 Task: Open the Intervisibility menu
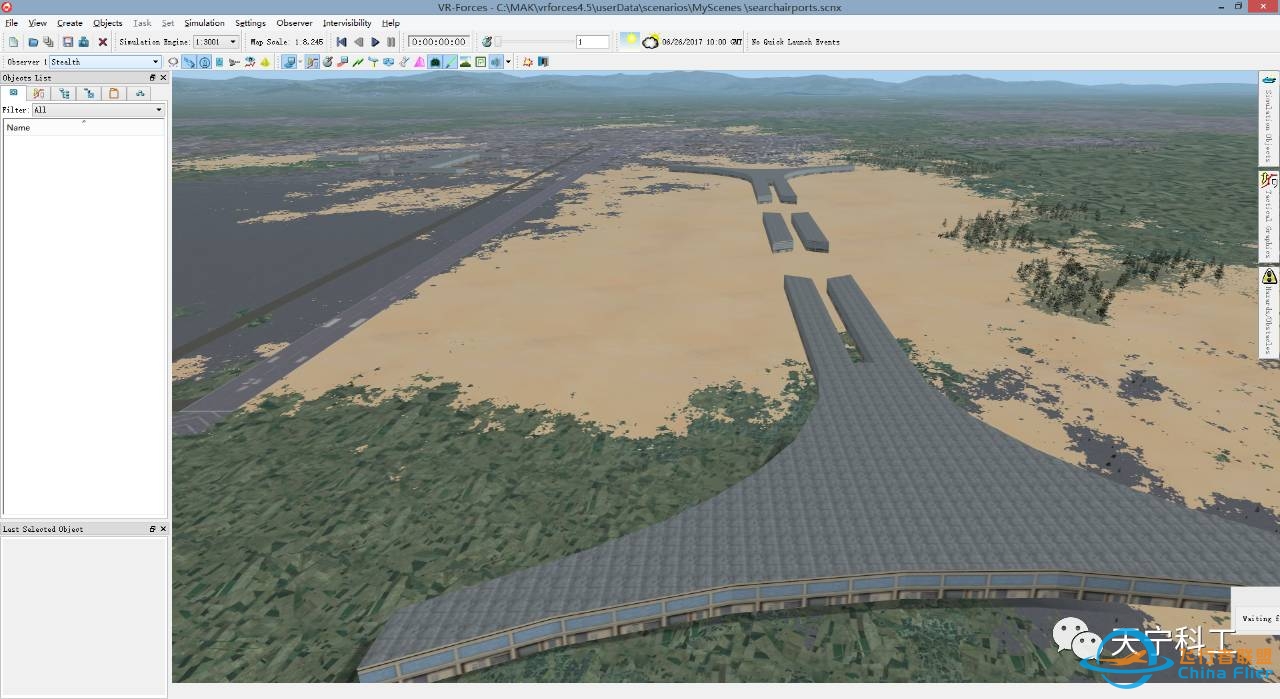pos(347,23)
